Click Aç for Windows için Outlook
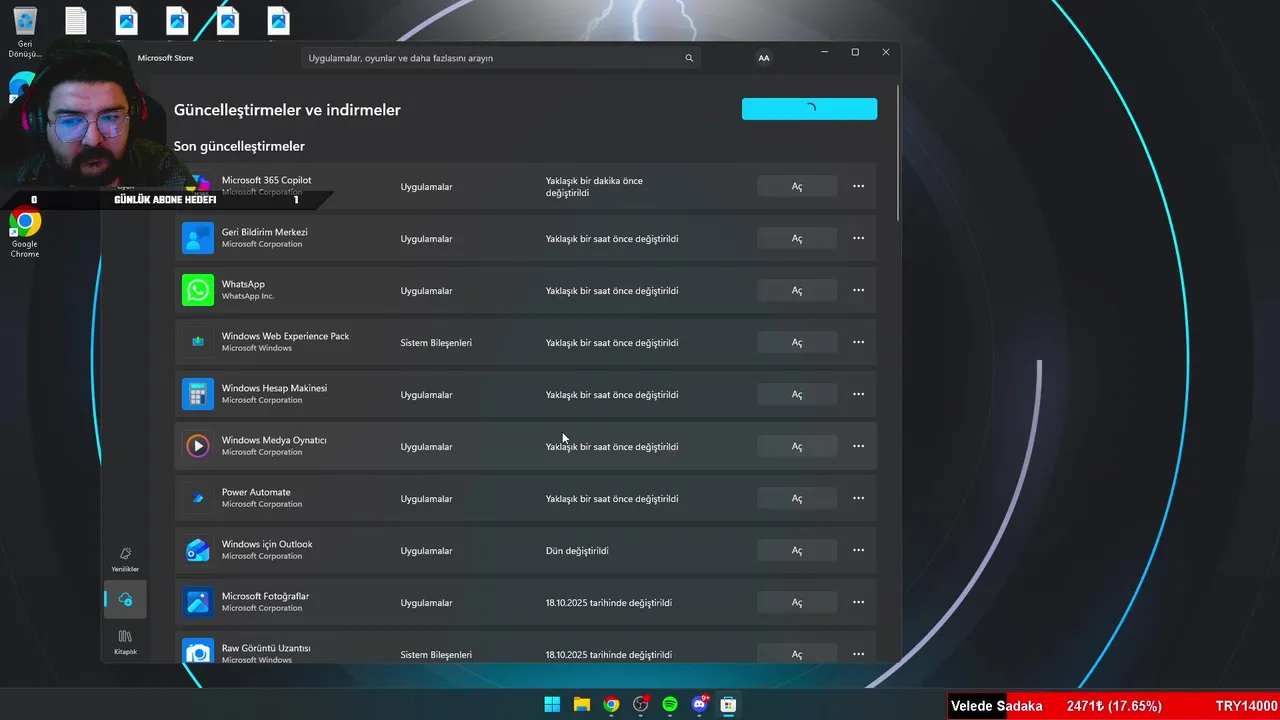The image size is (1280, 720). pyautogui.click(x=797, y=550)
